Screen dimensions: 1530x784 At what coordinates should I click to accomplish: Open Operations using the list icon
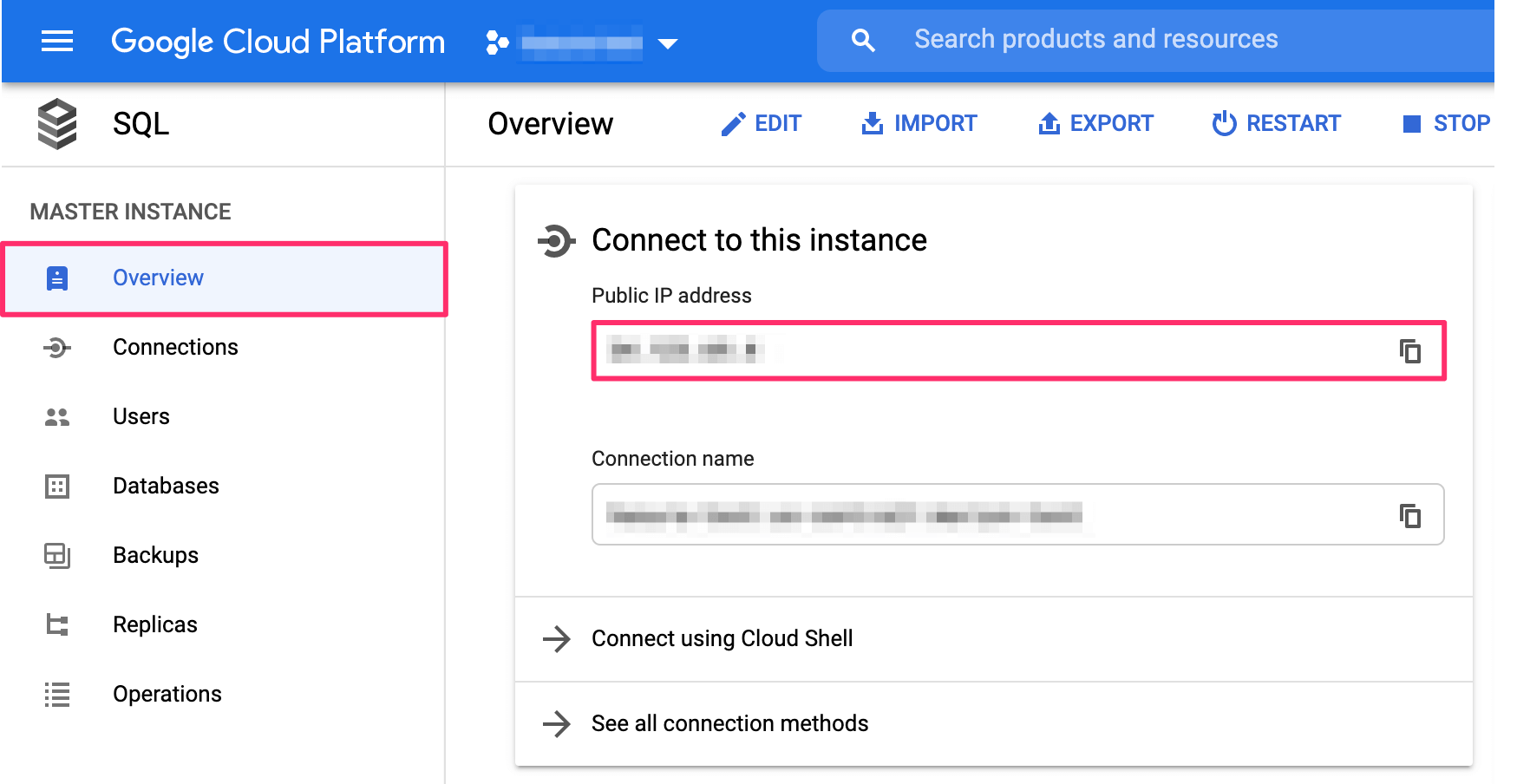[56, 694]
